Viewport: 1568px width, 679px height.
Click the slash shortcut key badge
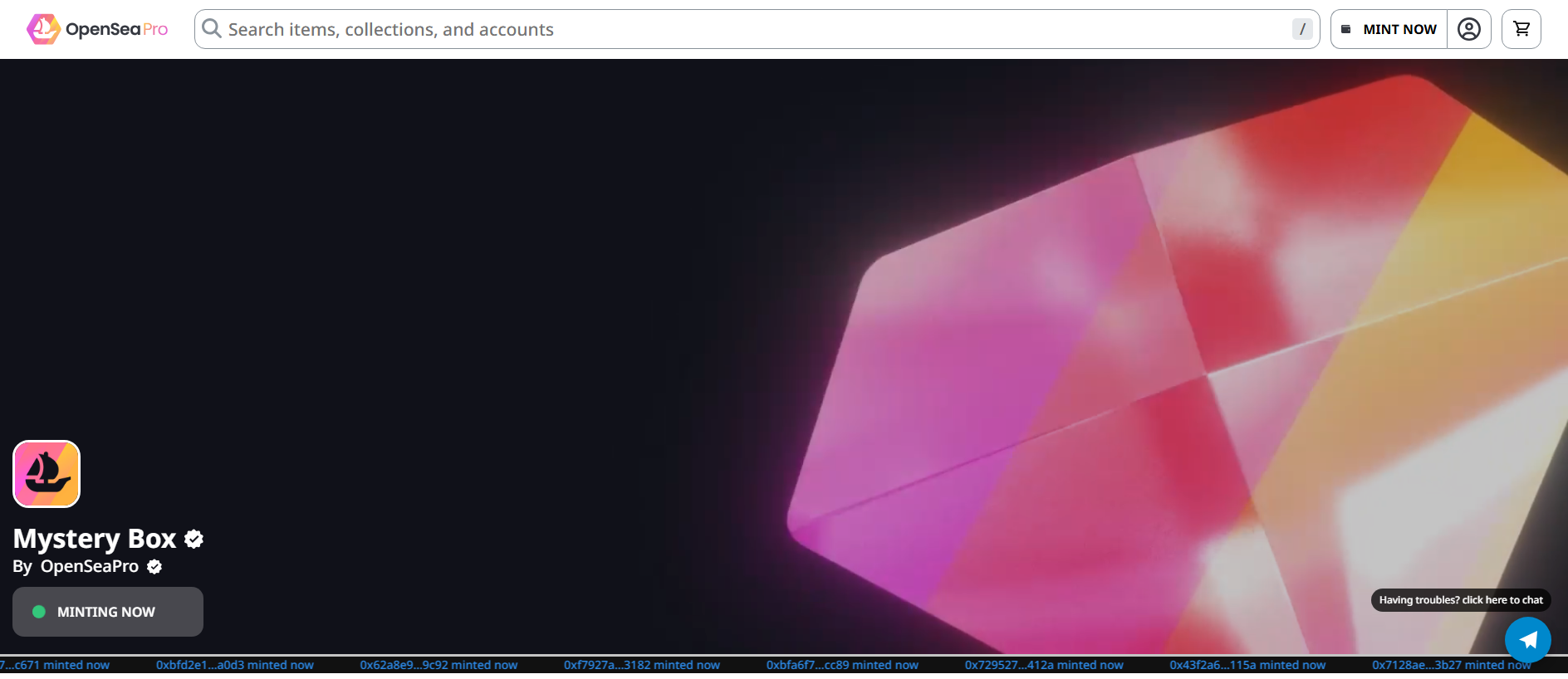1302,29
